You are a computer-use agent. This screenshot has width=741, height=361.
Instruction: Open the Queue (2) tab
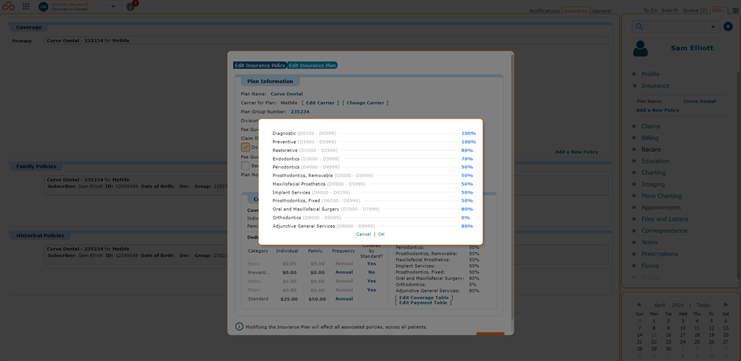pos(695,10)
